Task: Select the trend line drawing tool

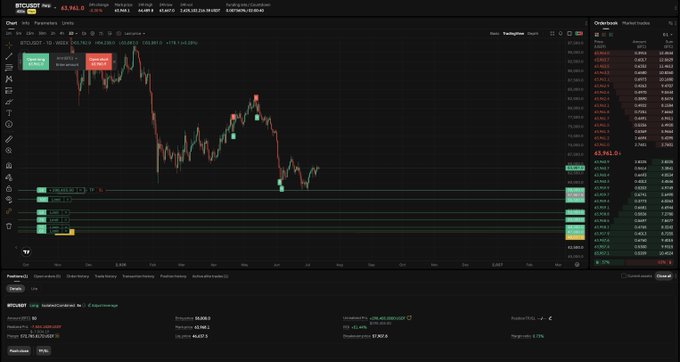Action: coord(9,56)
